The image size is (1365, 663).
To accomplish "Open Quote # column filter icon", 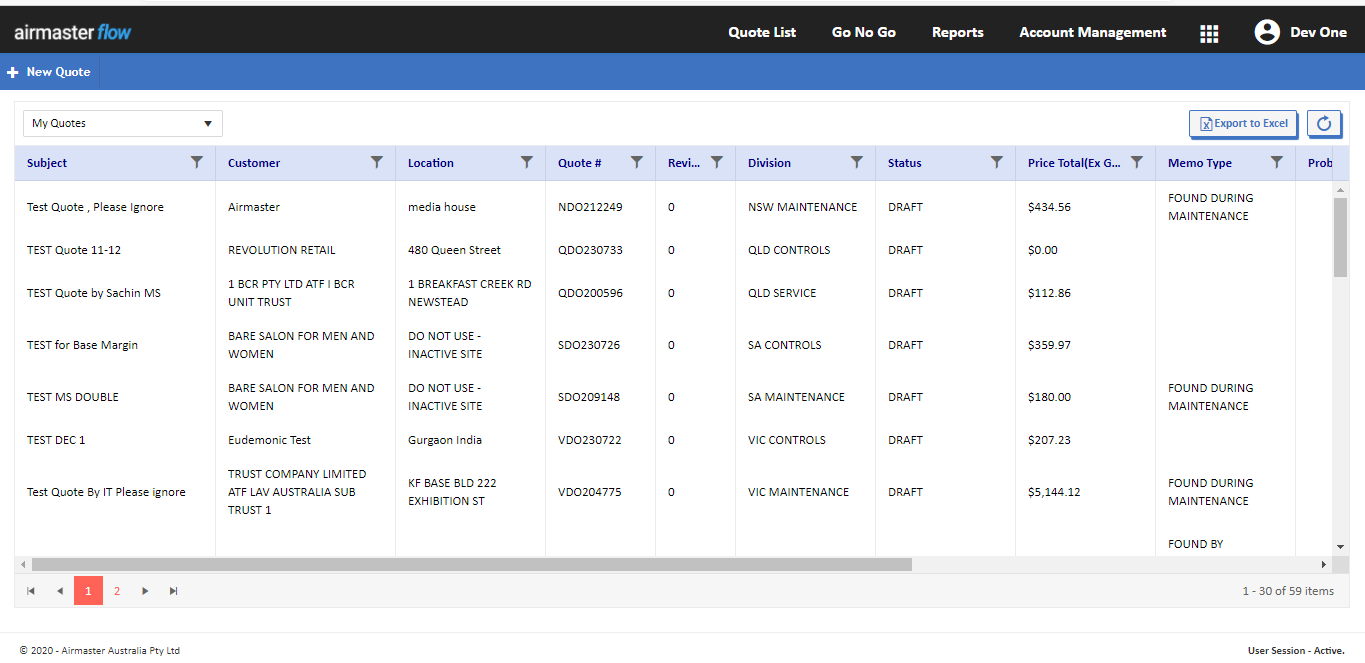I will pyautogui.click(x=637, y=162).
